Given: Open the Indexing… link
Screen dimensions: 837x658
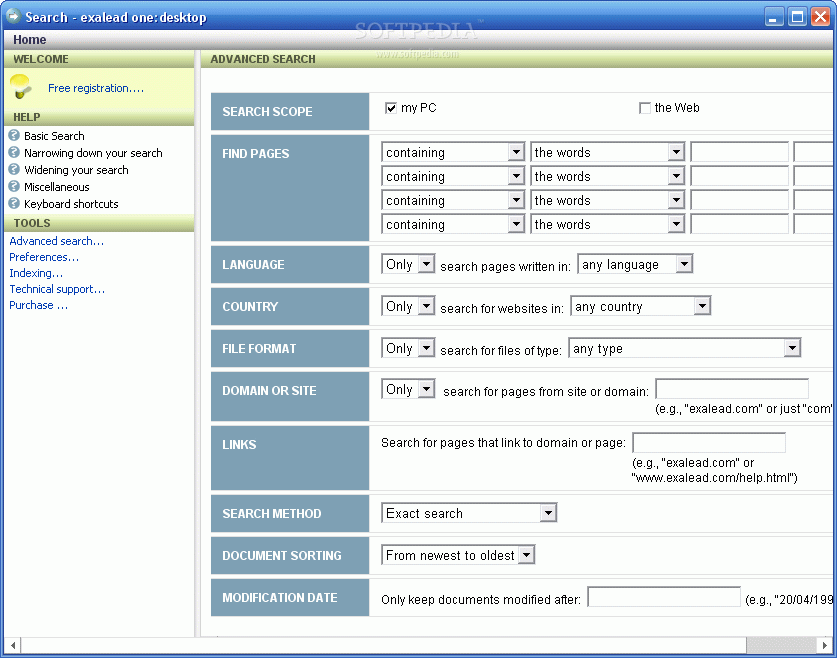Looking at the screenshot, I should [36, 273].
